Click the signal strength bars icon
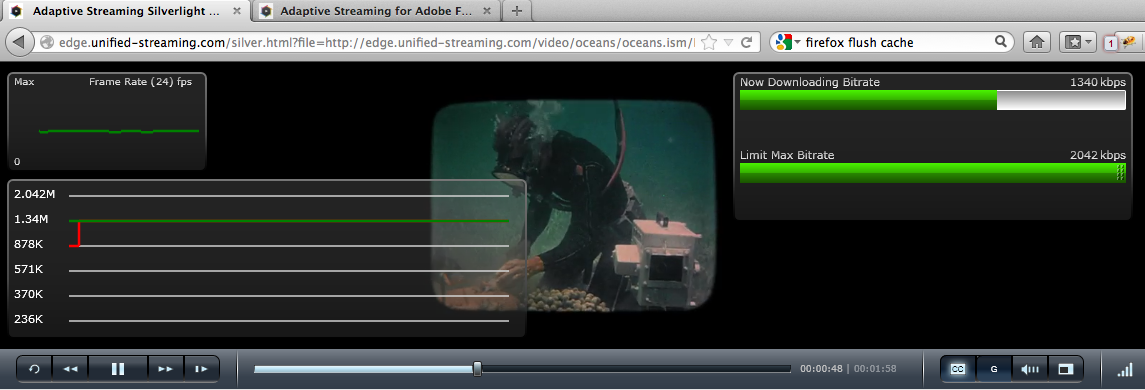1145x390 pixels. click(1125, 370)
